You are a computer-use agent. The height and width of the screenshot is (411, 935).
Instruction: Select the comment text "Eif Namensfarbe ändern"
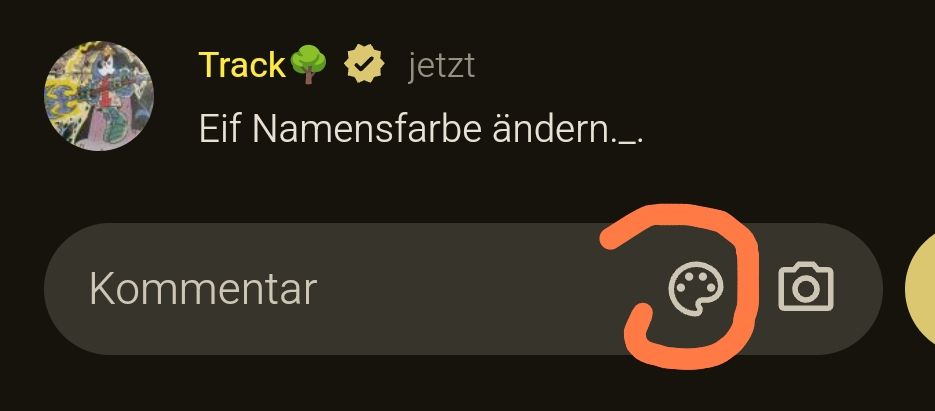[417, 128]
